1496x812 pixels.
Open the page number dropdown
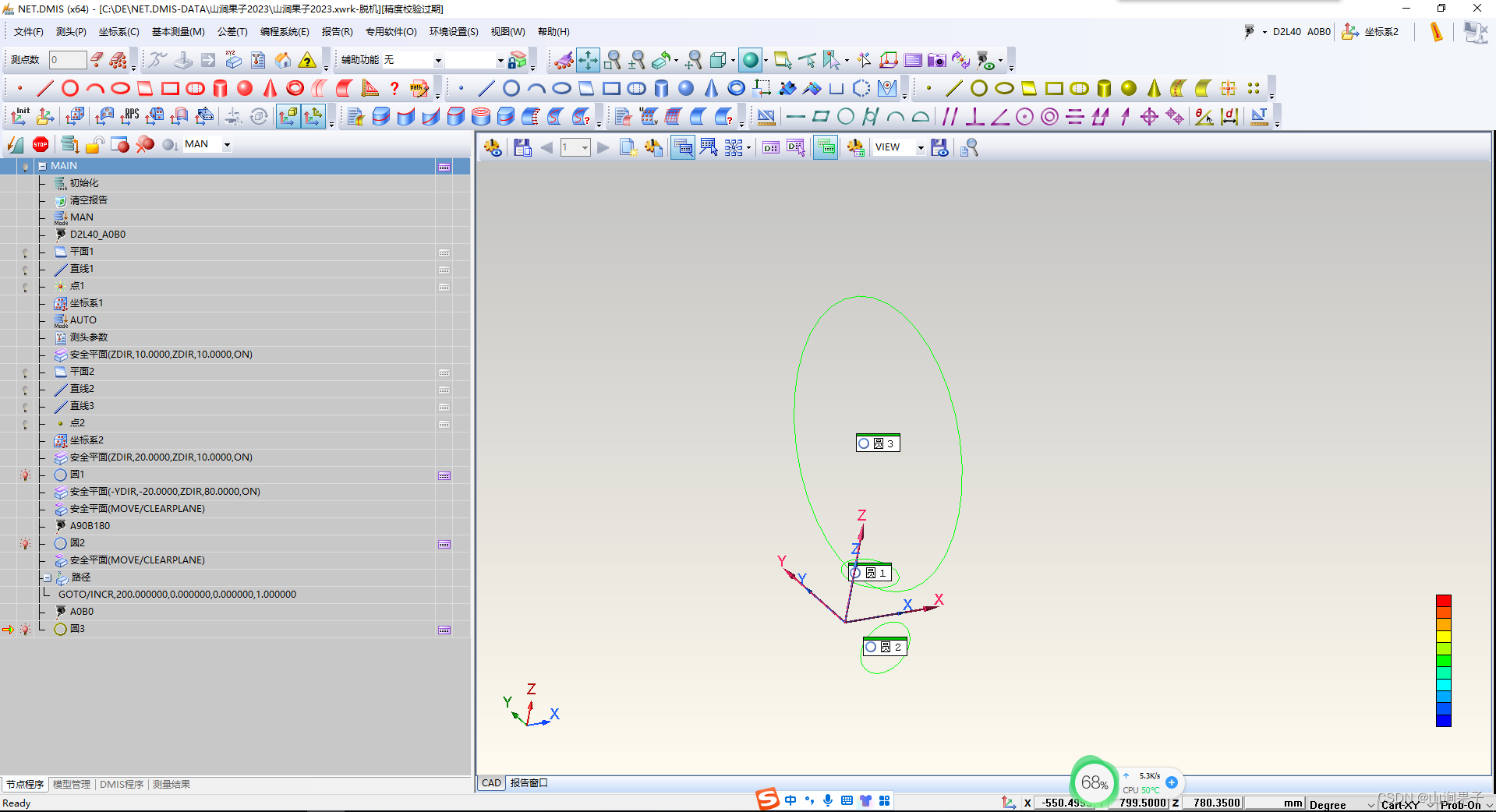[x=585, y=147]
